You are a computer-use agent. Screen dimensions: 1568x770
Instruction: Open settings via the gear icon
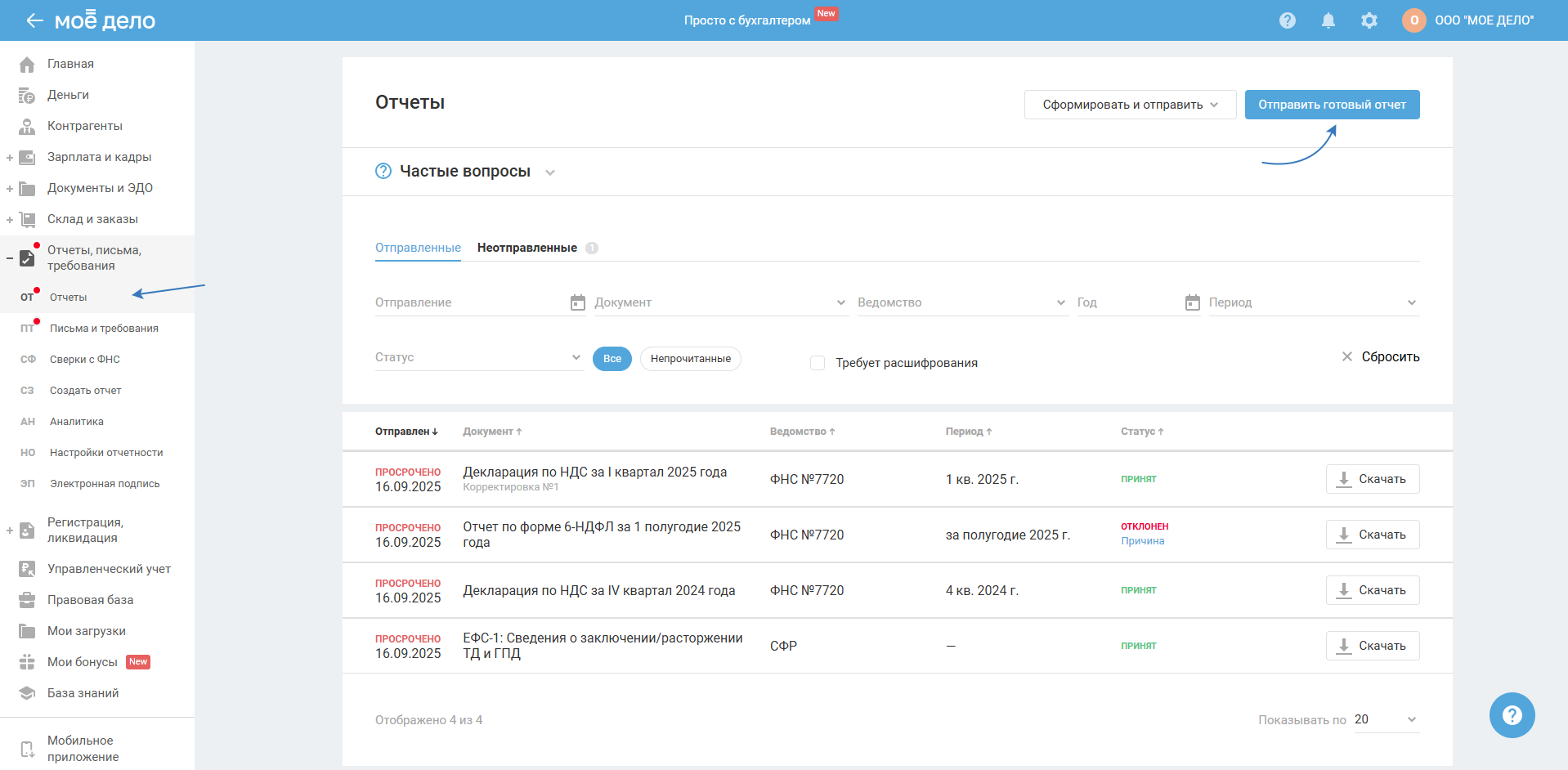point(1369,20)
